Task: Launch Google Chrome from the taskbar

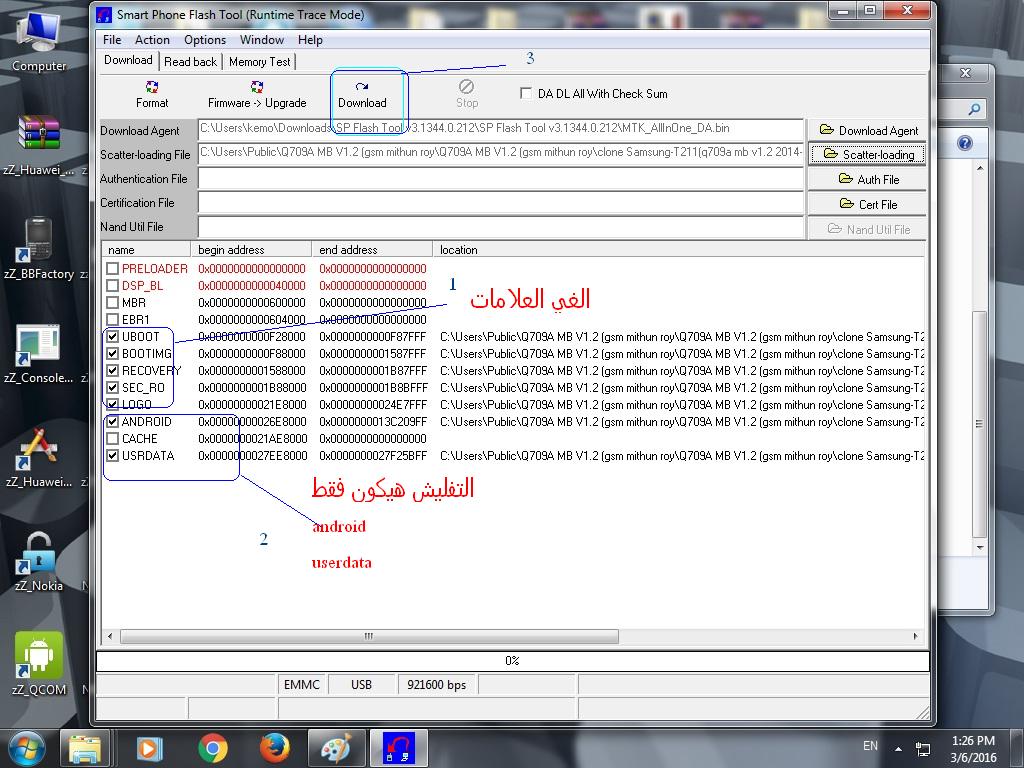Action: click(212, 748)
